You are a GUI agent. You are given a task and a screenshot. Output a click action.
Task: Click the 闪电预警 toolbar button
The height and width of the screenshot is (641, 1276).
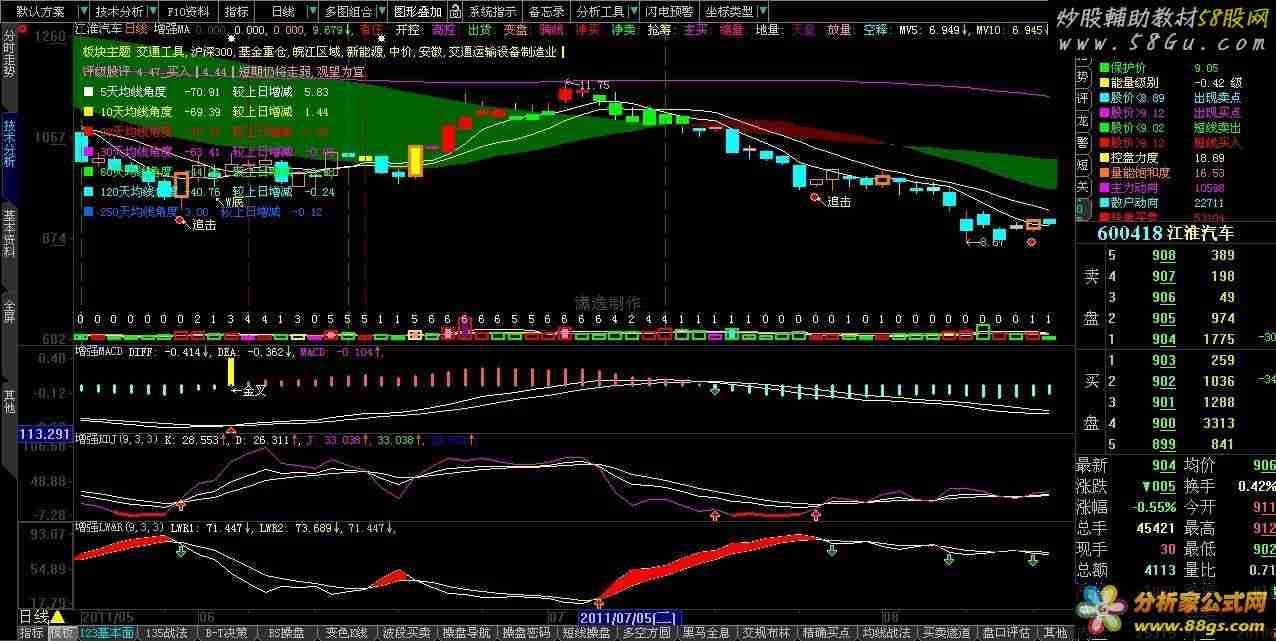669,12
